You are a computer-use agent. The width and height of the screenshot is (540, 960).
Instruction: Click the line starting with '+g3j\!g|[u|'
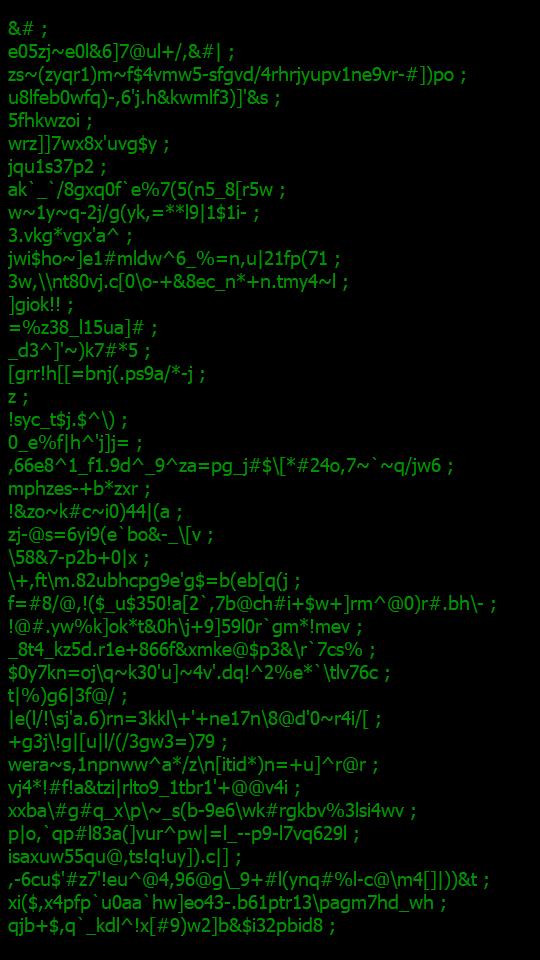(x=118, y=743)
